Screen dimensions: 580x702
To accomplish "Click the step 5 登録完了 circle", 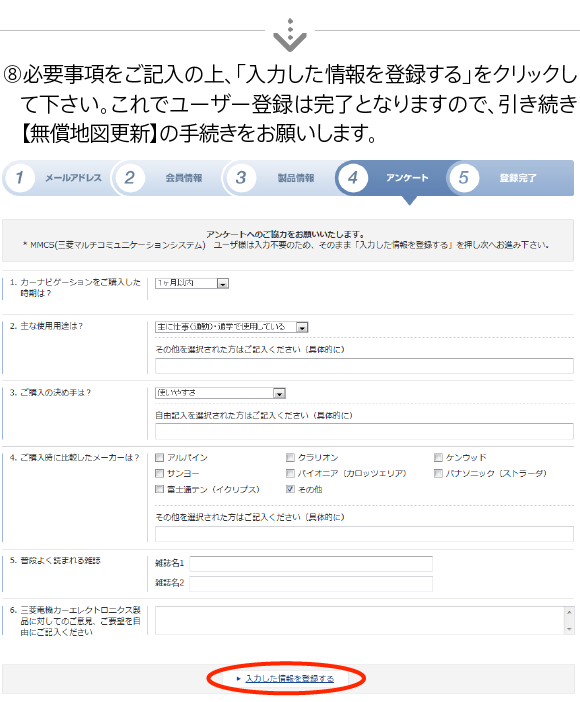I will click(x=464, y=178).
